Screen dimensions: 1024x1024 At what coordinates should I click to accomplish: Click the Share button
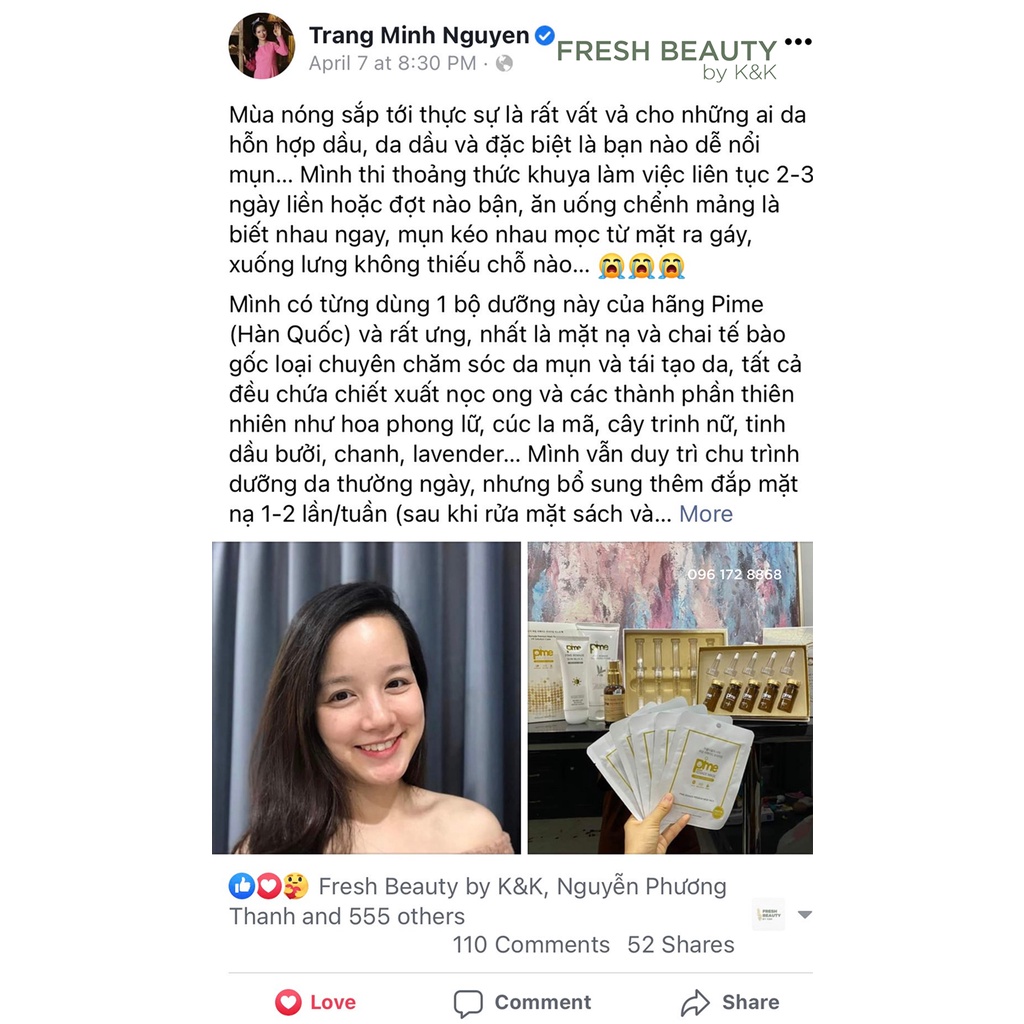pyautogui.click(x=730, y=1002)
